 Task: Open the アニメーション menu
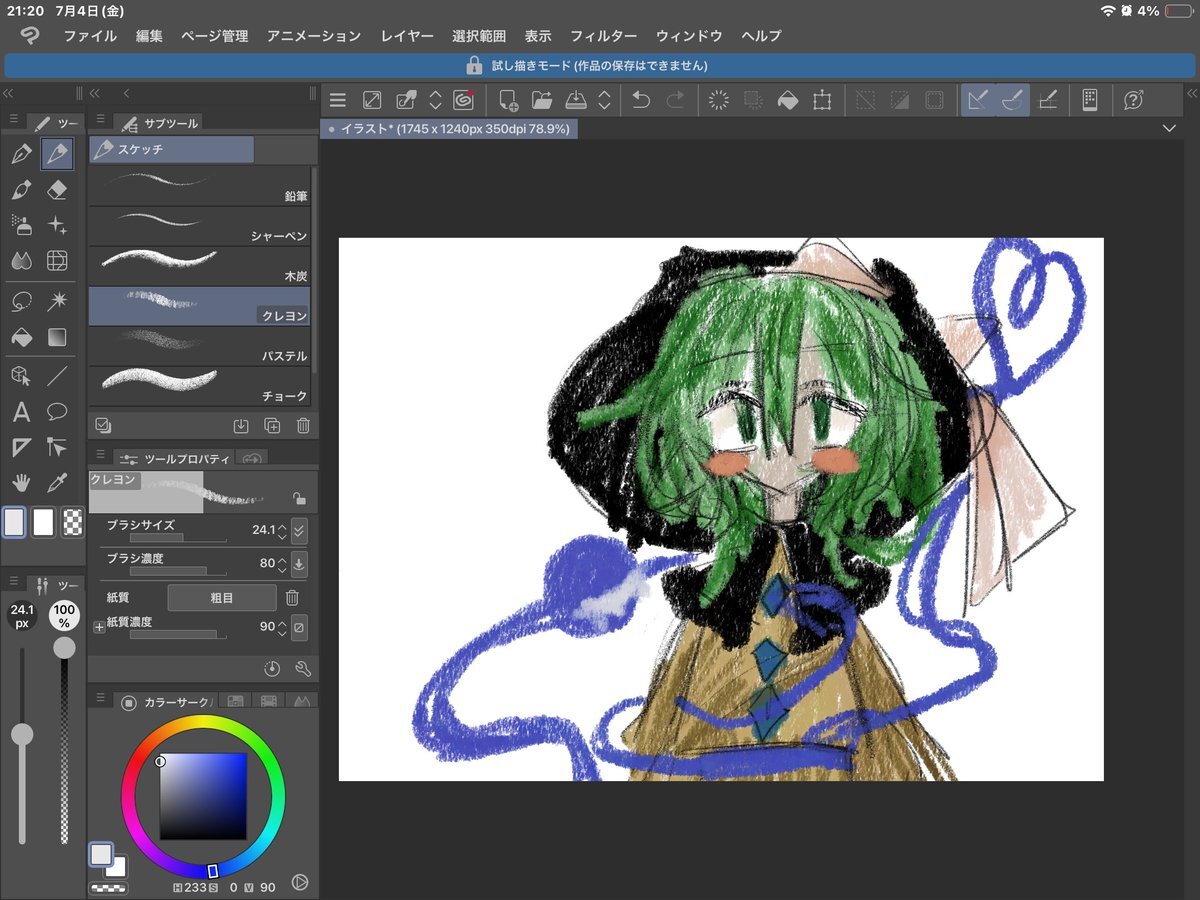(x=314, y=36)
